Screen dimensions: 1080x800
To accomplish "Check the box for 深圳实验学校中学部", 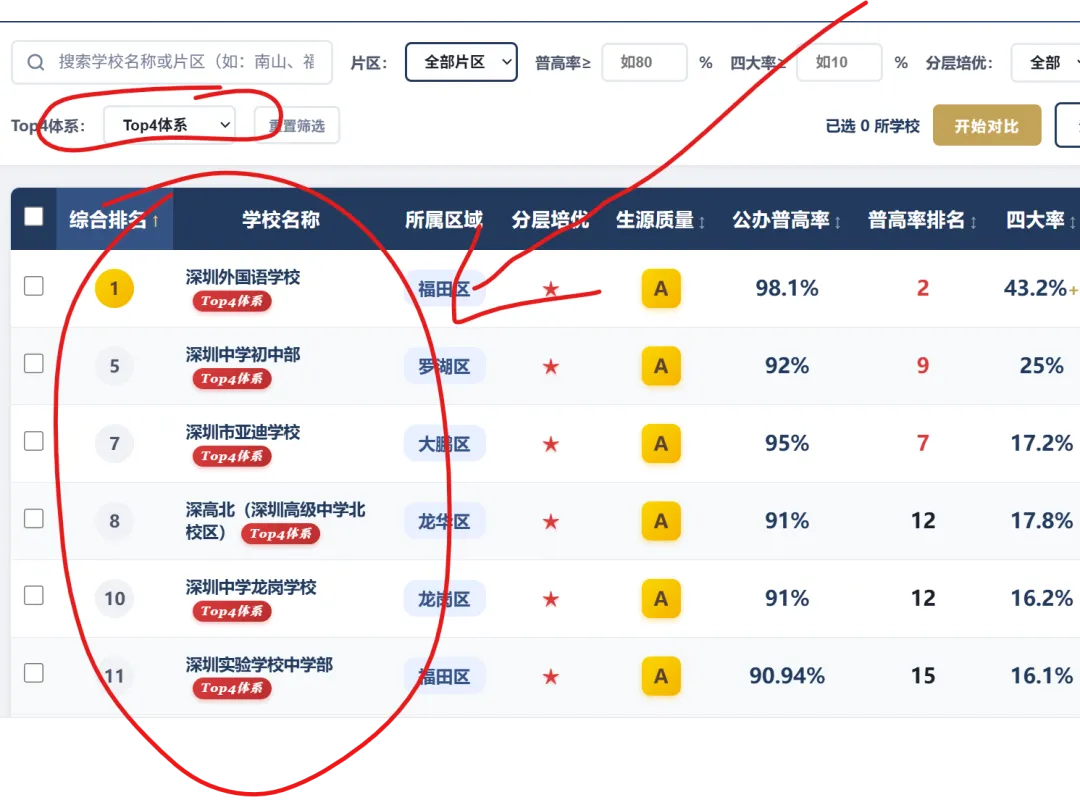I will point(34,673).
